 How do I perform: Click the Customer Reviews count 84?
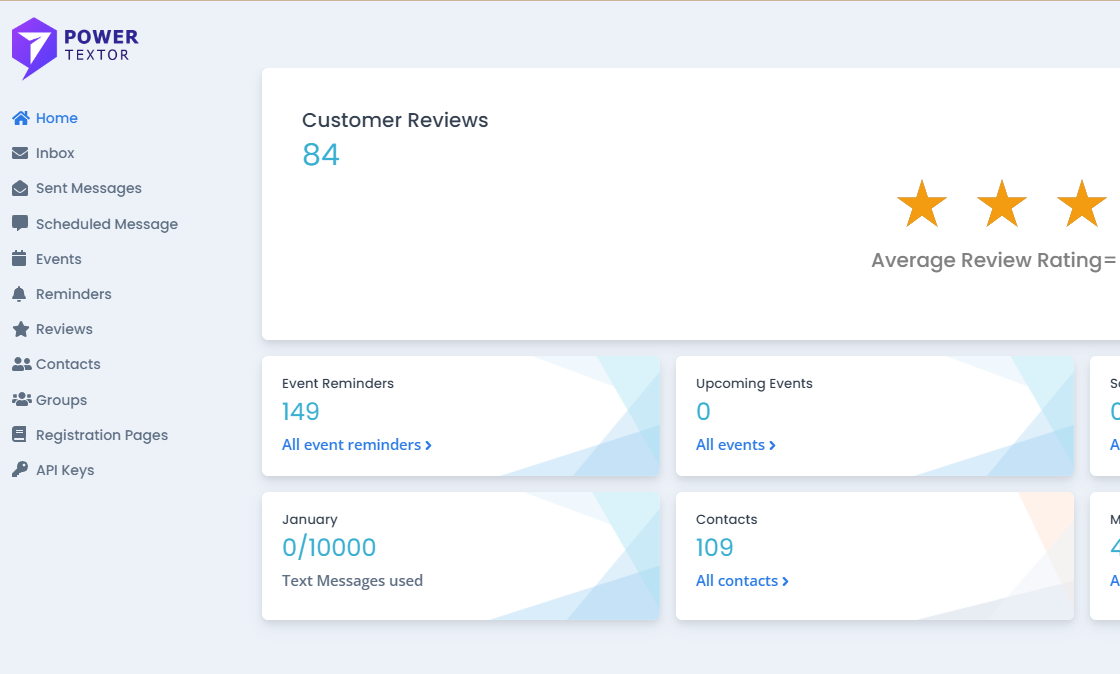pyautogui.click(x=321, y=155)
